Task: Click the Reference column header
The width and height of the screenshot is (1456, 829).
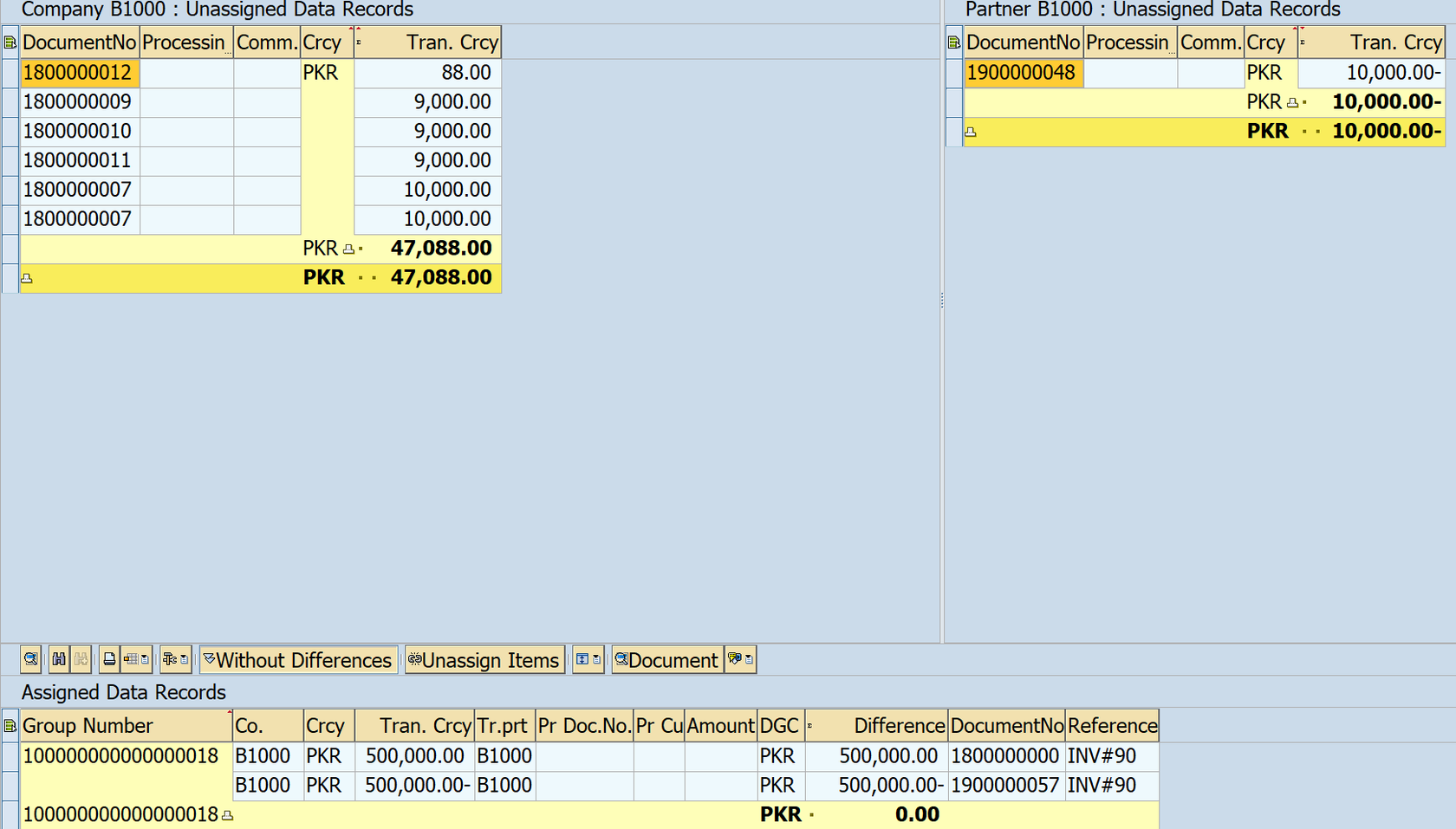Action: coord(1112,726)
